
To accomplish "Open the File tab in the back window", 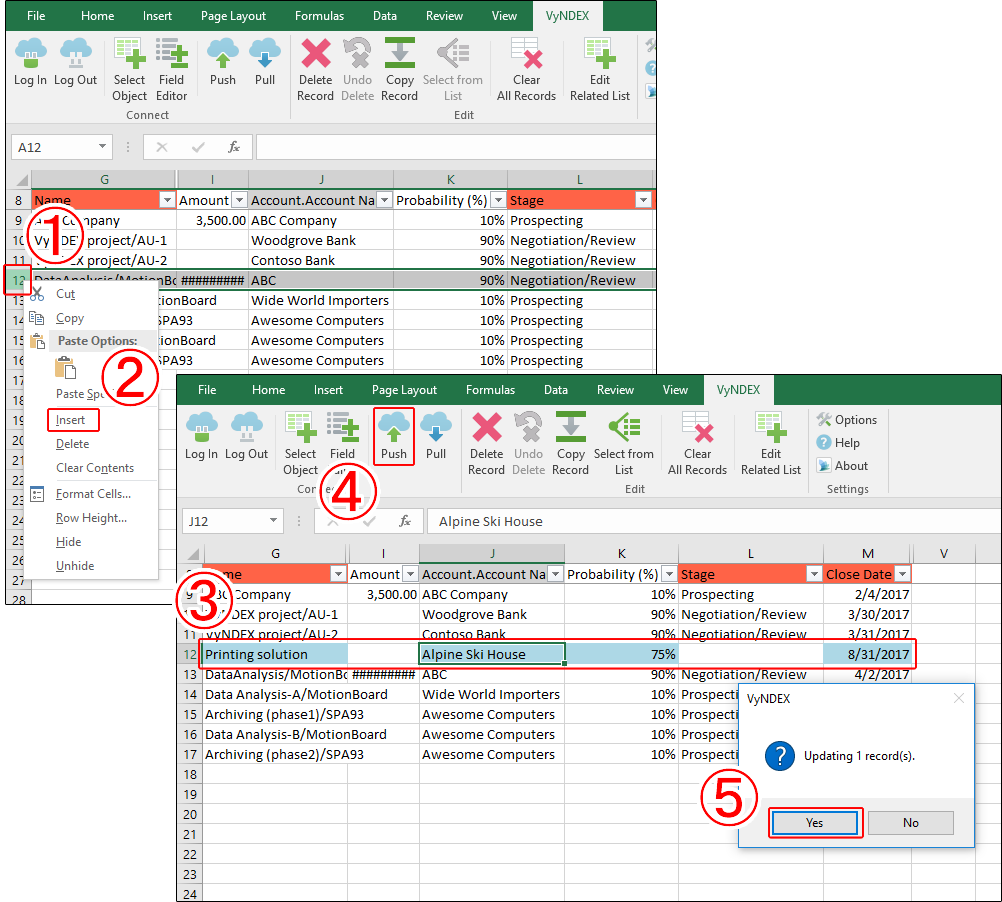I will tap(36, 16).
